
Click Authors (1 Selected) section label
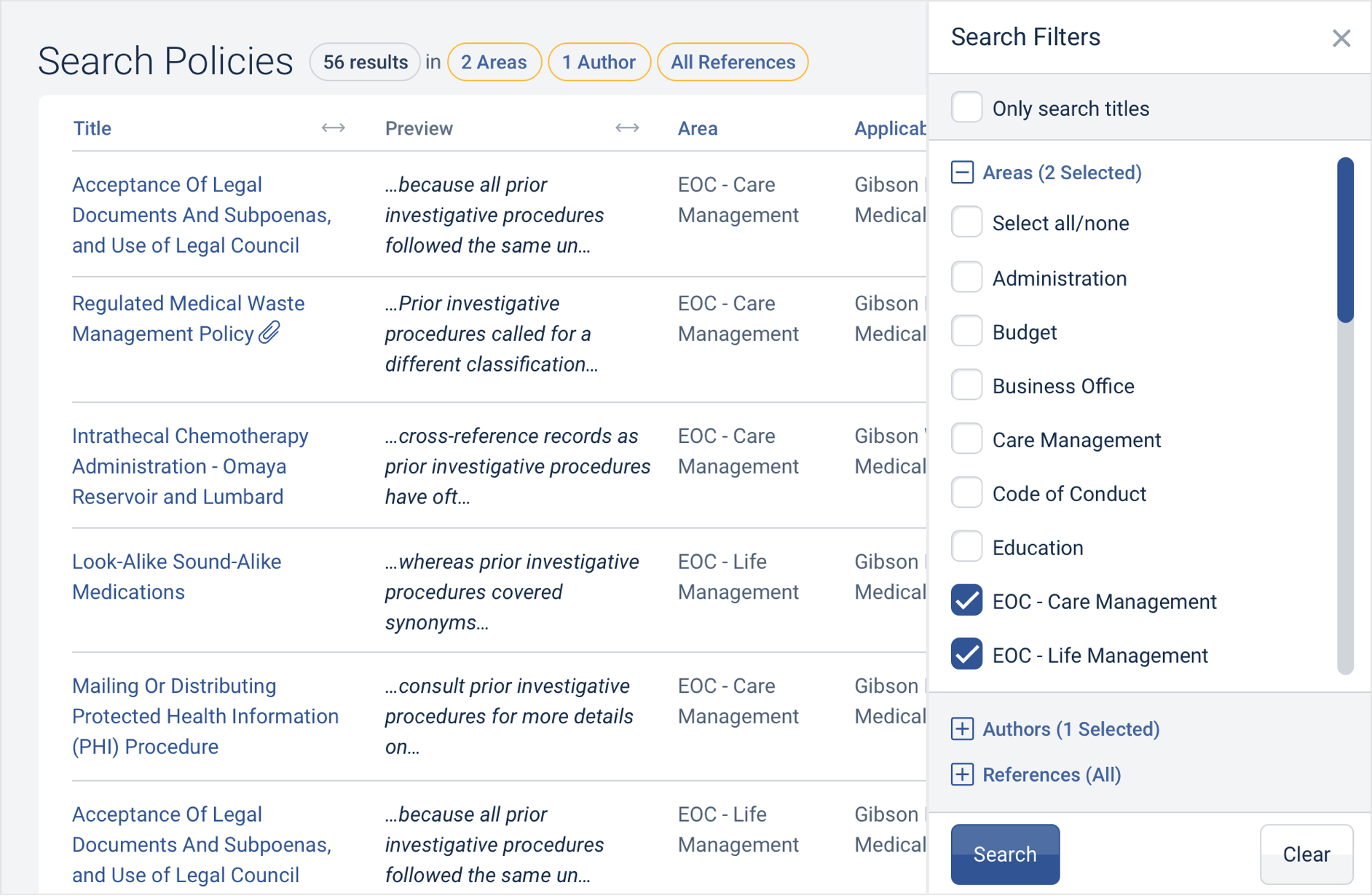[1071, 729]
